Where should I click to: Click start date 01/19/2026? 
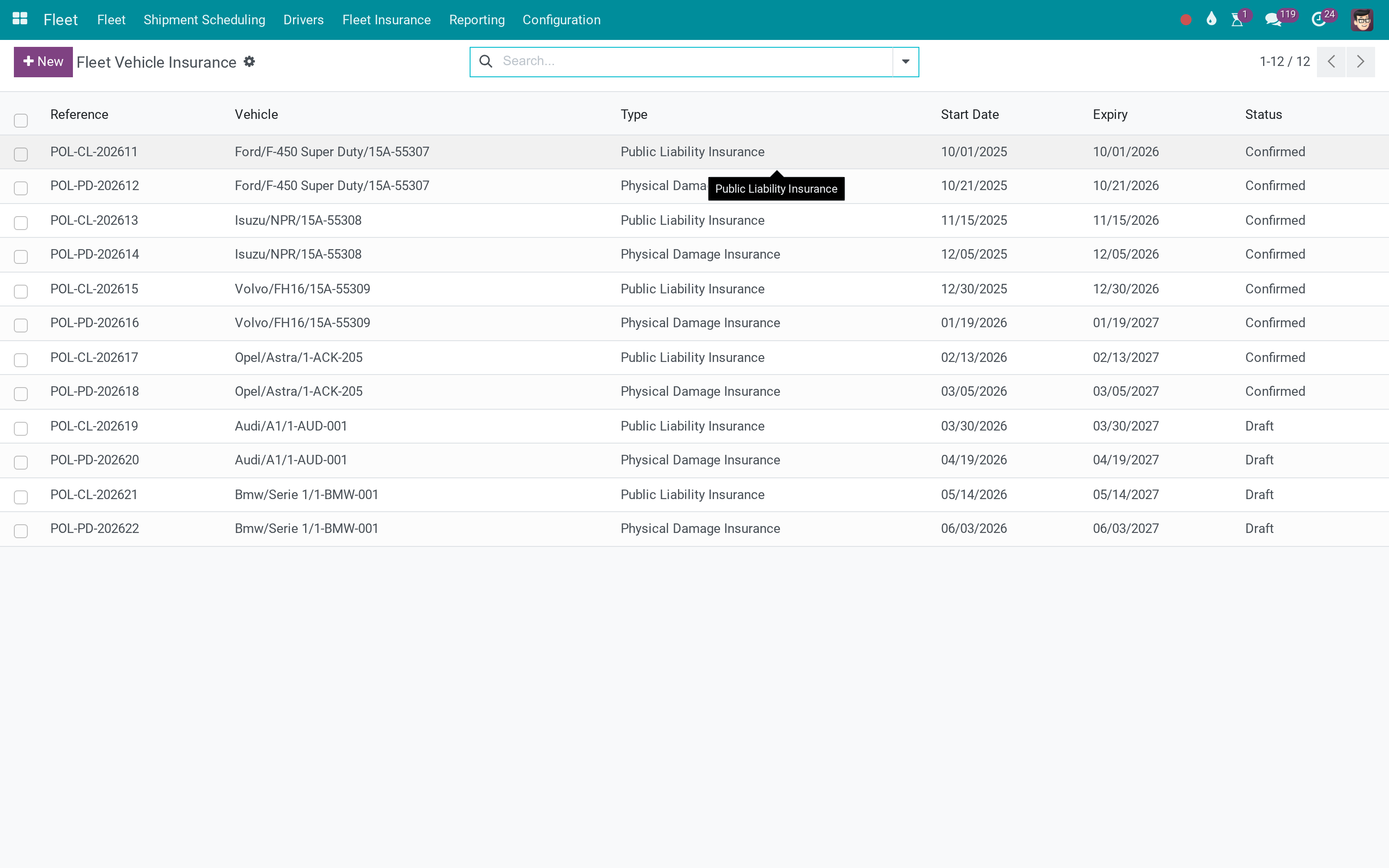[974, 322]
